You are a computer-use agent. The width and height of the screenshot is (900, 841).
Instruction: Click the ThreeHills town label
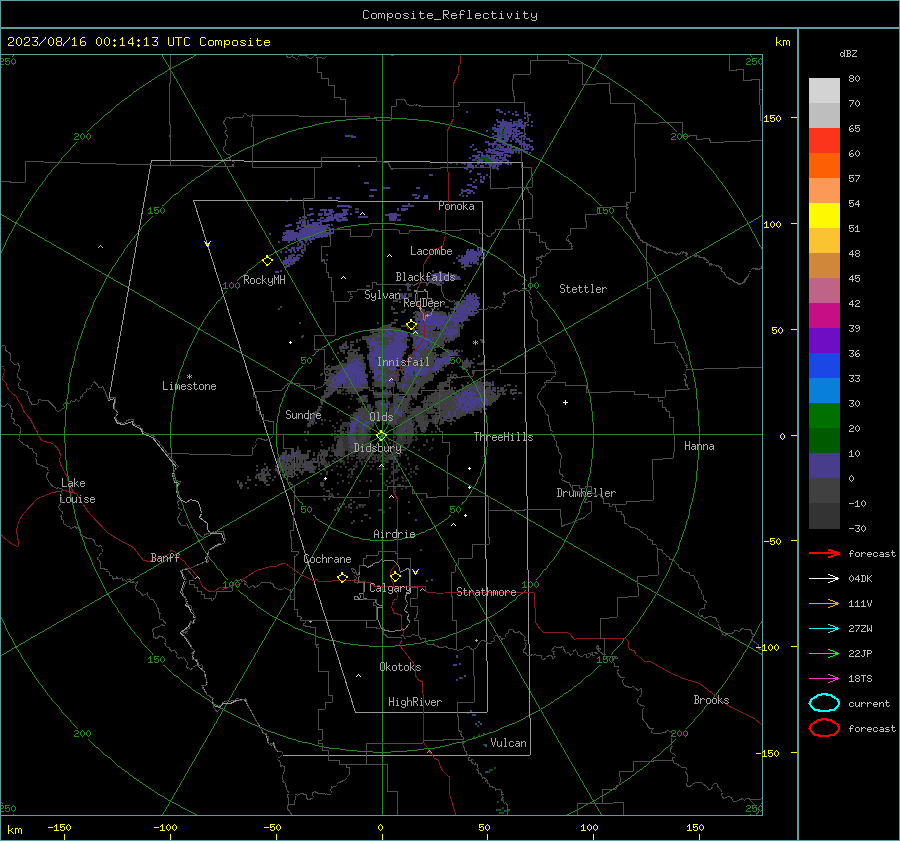503,437
